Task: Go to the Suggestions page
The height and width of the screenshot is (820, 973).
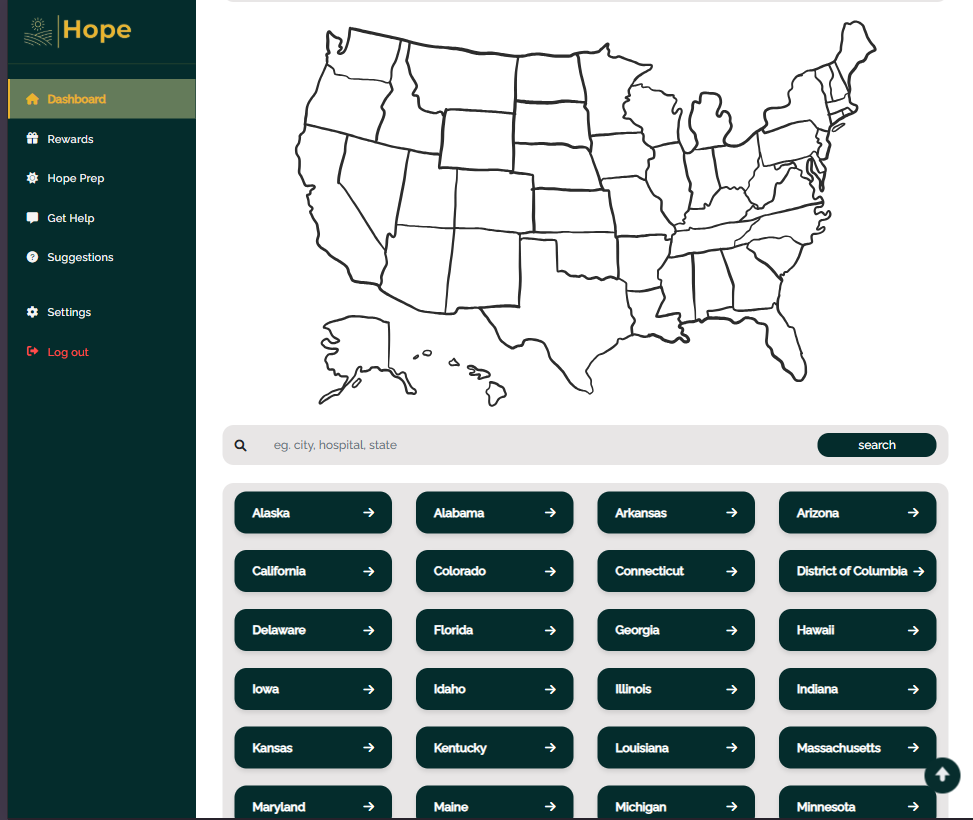Action: coord(80,257)
